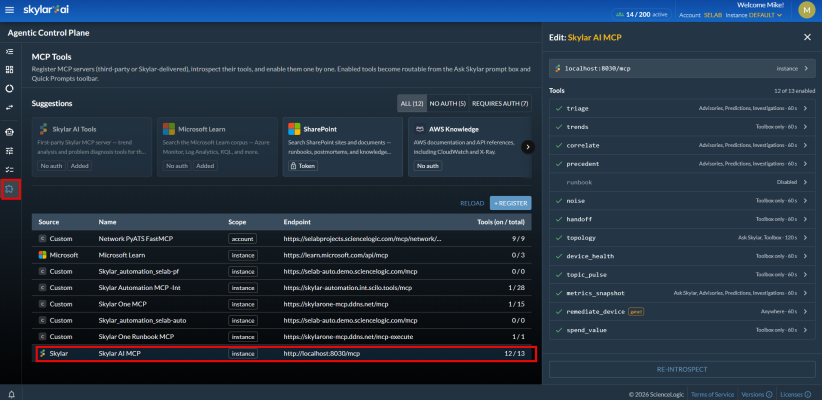Toggle the trends tool checkmark
The width and height of the screenshot is (822, 400).
point(558,127)
